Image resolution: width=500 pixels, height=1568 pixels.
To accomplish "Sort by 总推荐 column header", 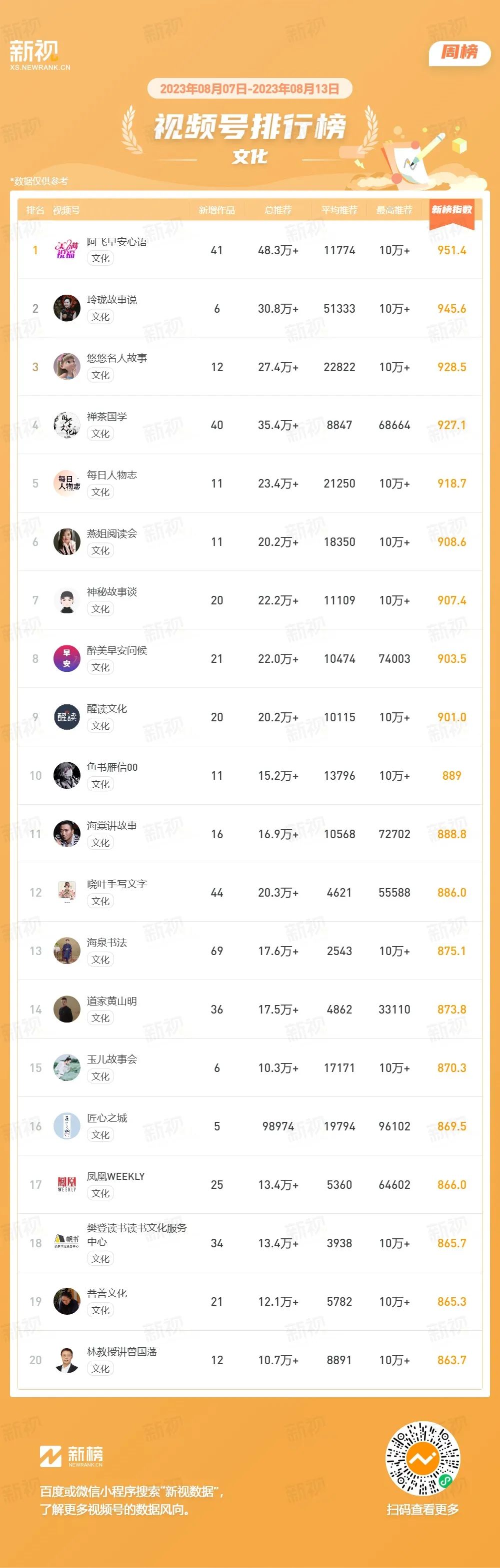I will pyautogui.click(x=278, y=210).
